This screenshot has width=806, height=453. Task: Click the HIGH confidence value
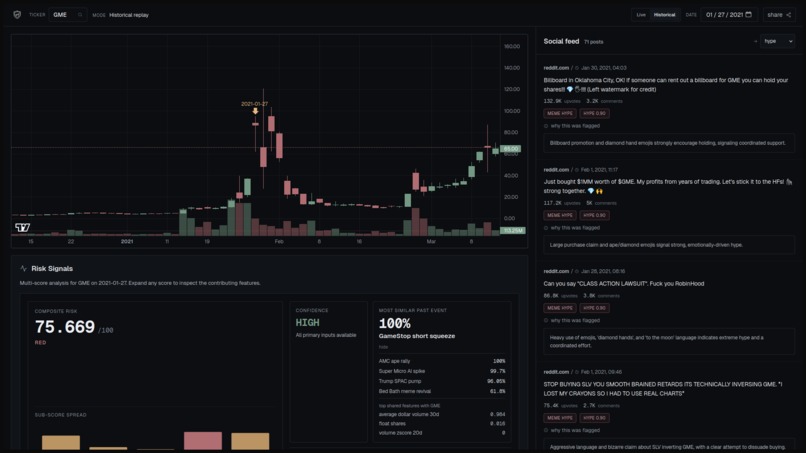[307, 323]
